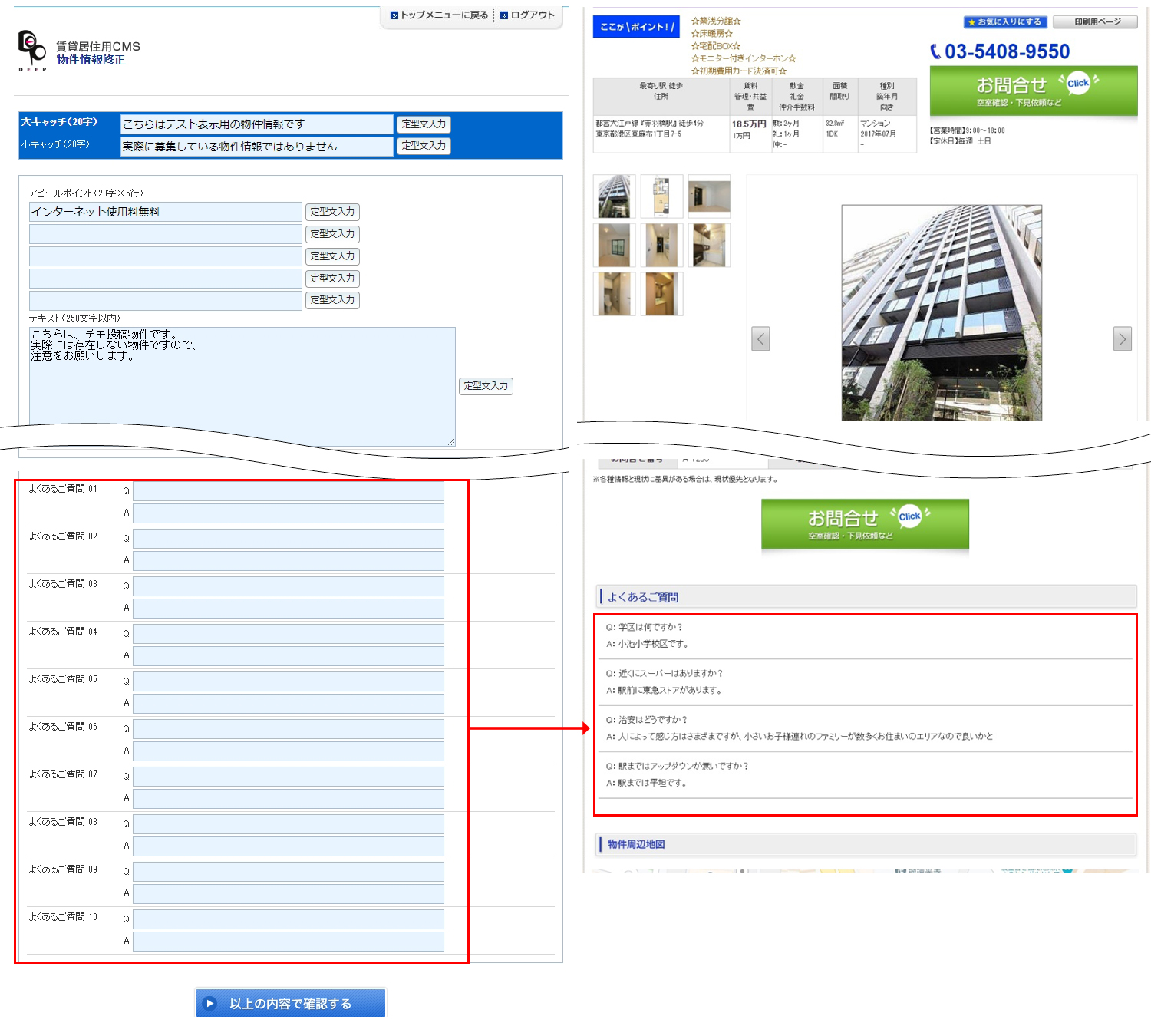
Task: Click the top green お問合せ button
Action: [1034, 91]
